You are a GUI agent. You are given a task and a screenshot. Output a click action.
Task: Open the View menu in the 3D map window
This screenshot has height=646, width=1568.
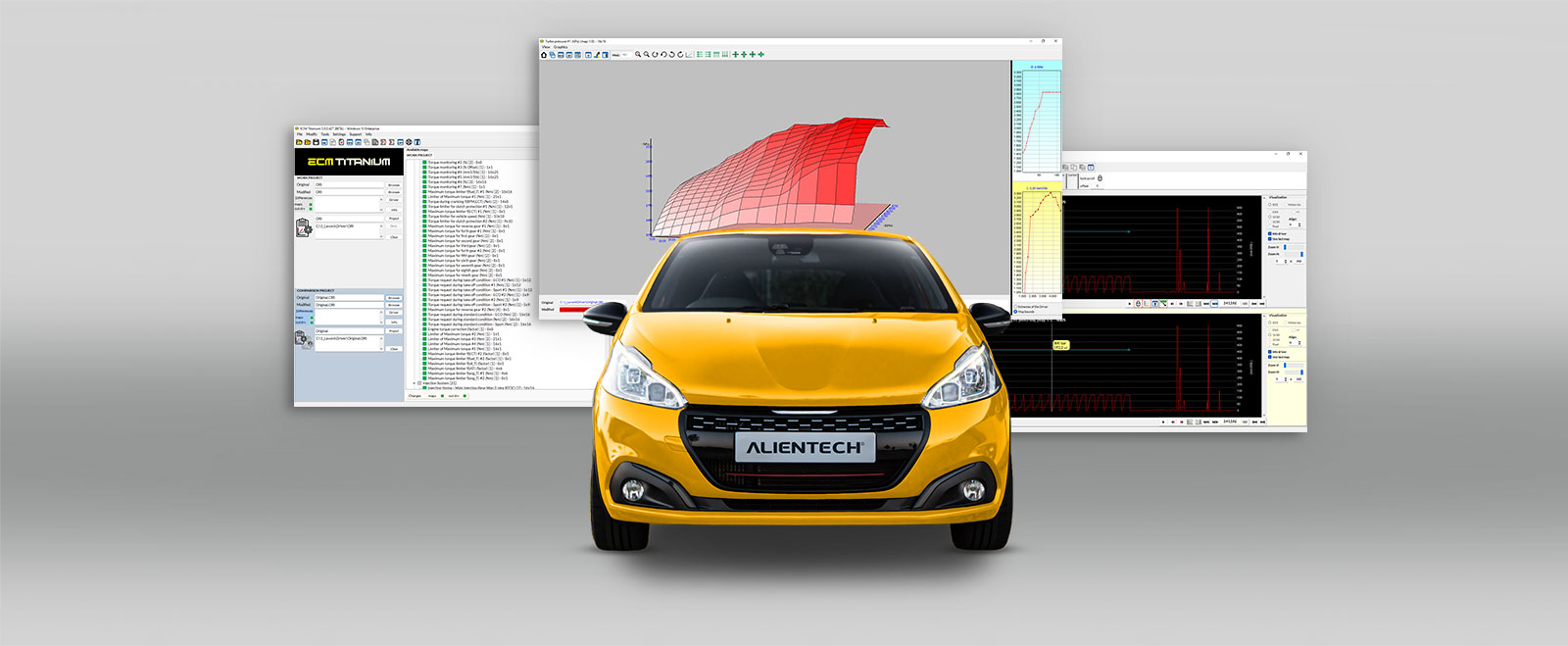(x=546, y=47)
